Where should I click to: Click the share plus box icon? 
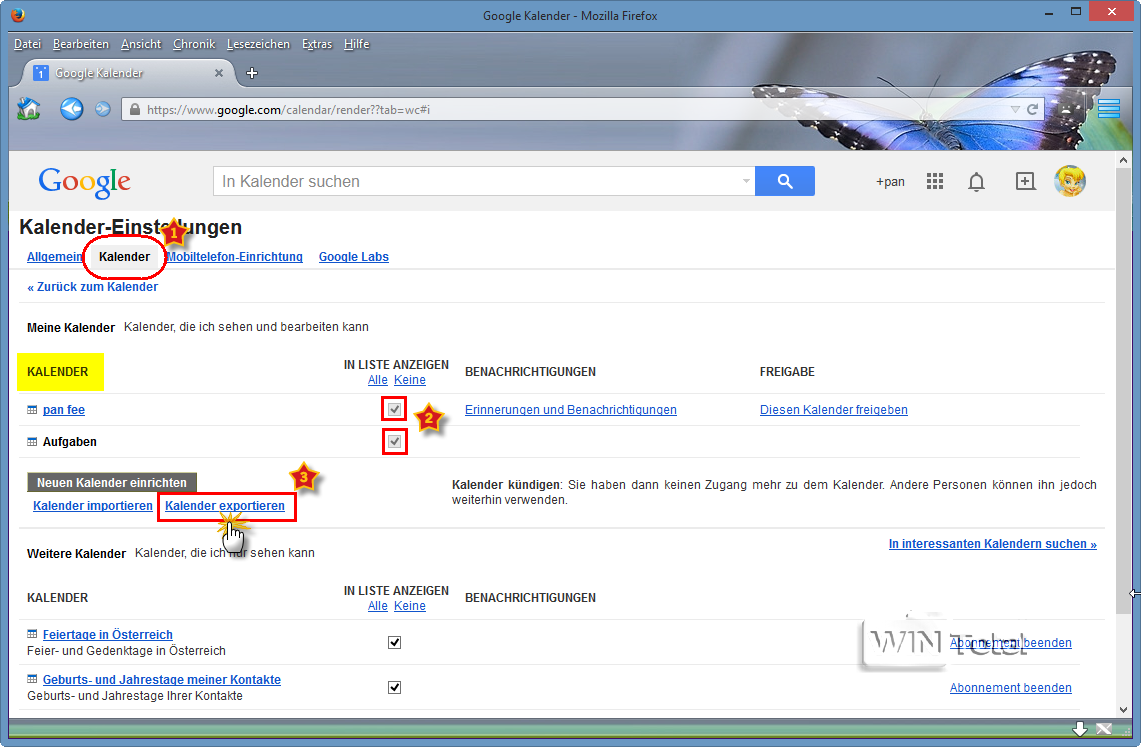[x=1025, y=181]
